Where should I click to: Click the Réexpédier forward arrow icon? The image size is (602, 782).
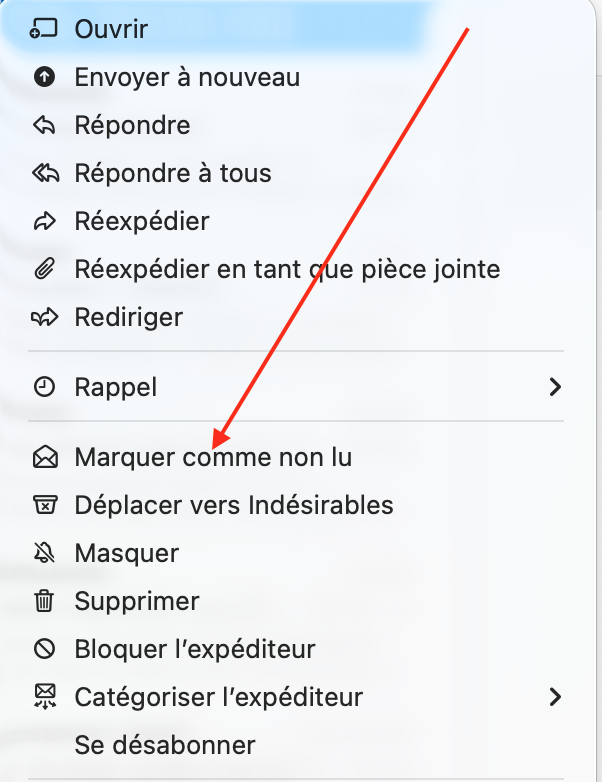tap(44, 221)
